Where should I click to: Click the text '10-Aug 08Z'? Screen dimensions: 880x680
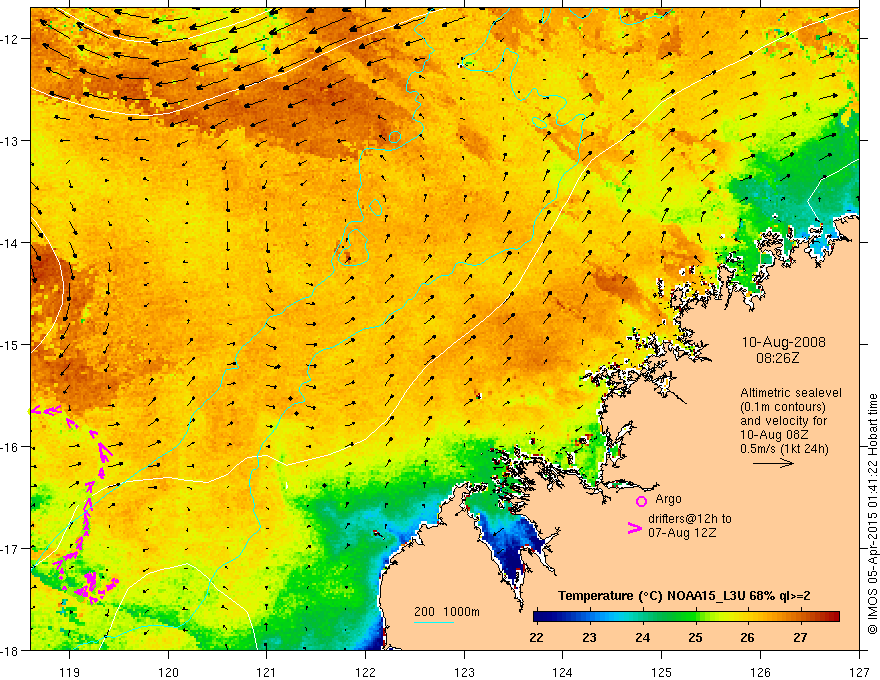[774, 435]
